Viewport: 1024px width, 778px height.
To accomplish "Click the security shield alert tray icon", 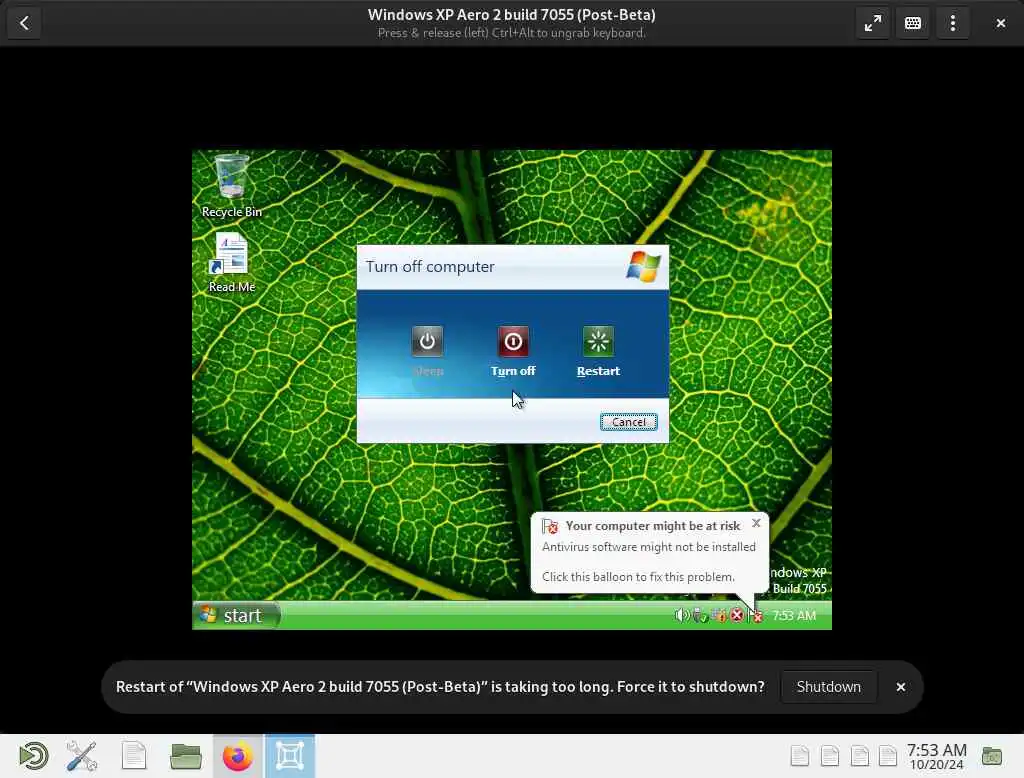I will [x=756, y=615].
